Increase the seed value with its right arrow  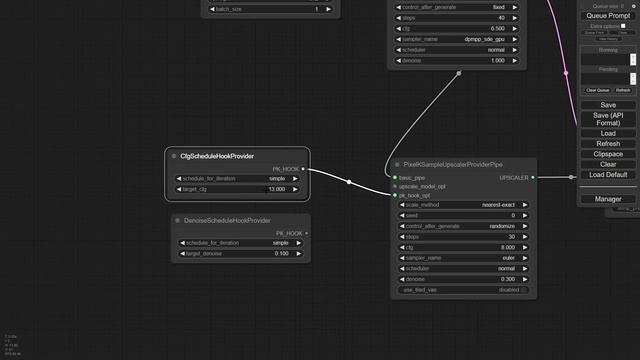pyautogui.click(x=525, y=216)
